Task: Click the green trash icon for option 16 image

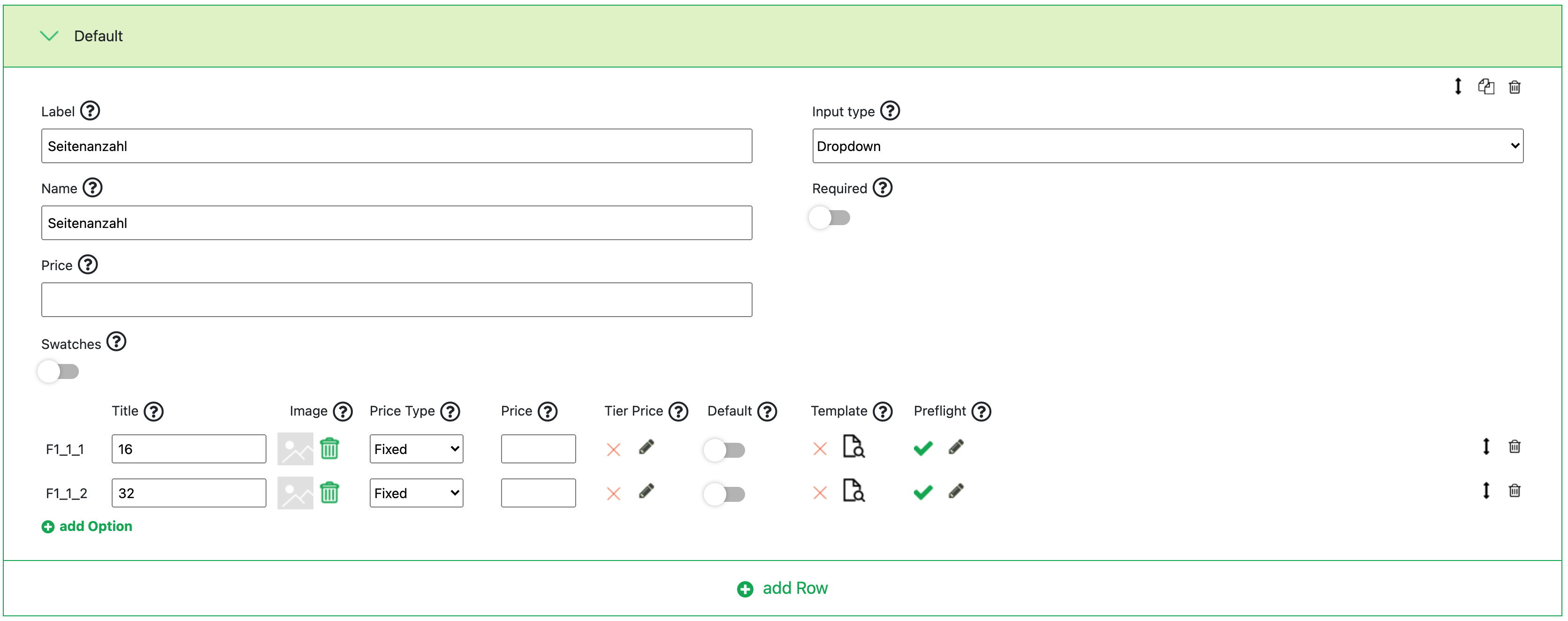Action: (x=329, y=449)
